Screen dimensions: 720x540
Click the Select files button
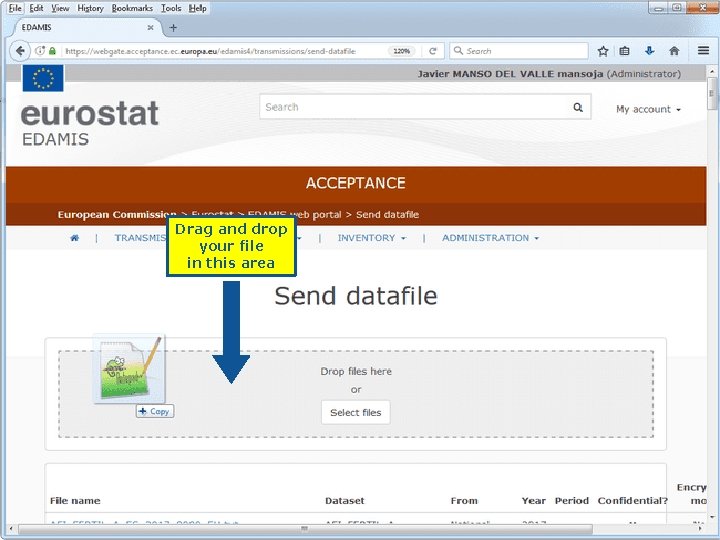(x=356, y=412)
